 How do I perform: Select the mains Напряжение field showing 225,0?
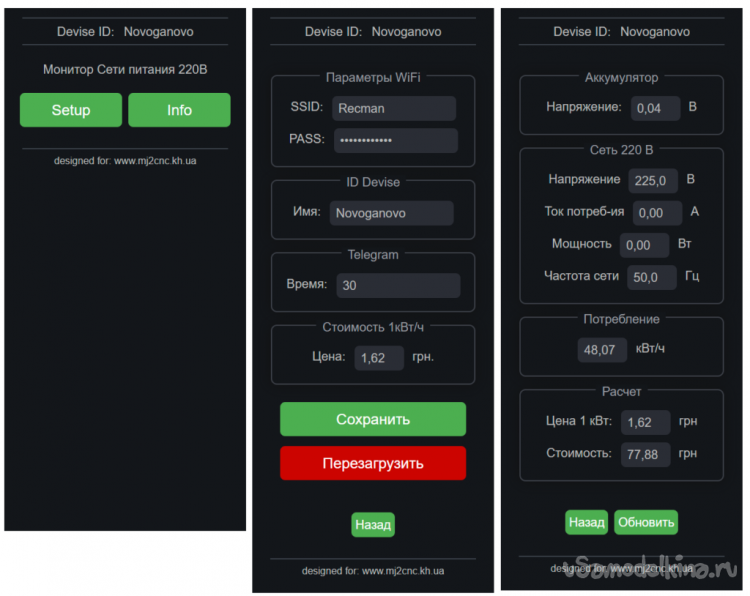[x=653, y=181]
